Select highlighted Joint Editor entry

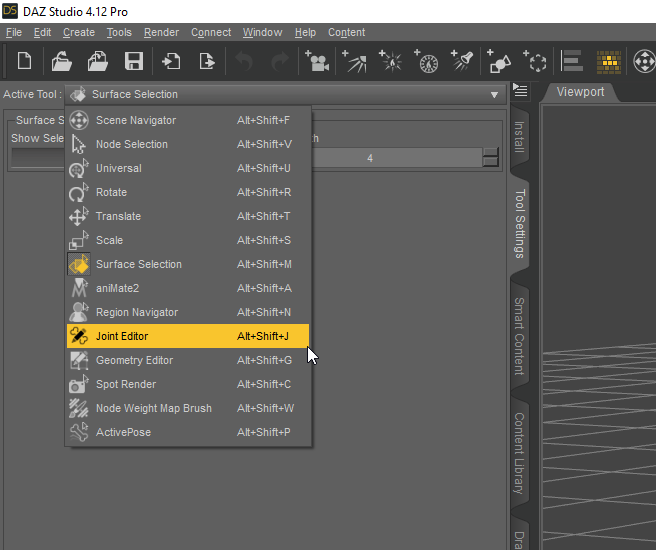pos(188,336)
